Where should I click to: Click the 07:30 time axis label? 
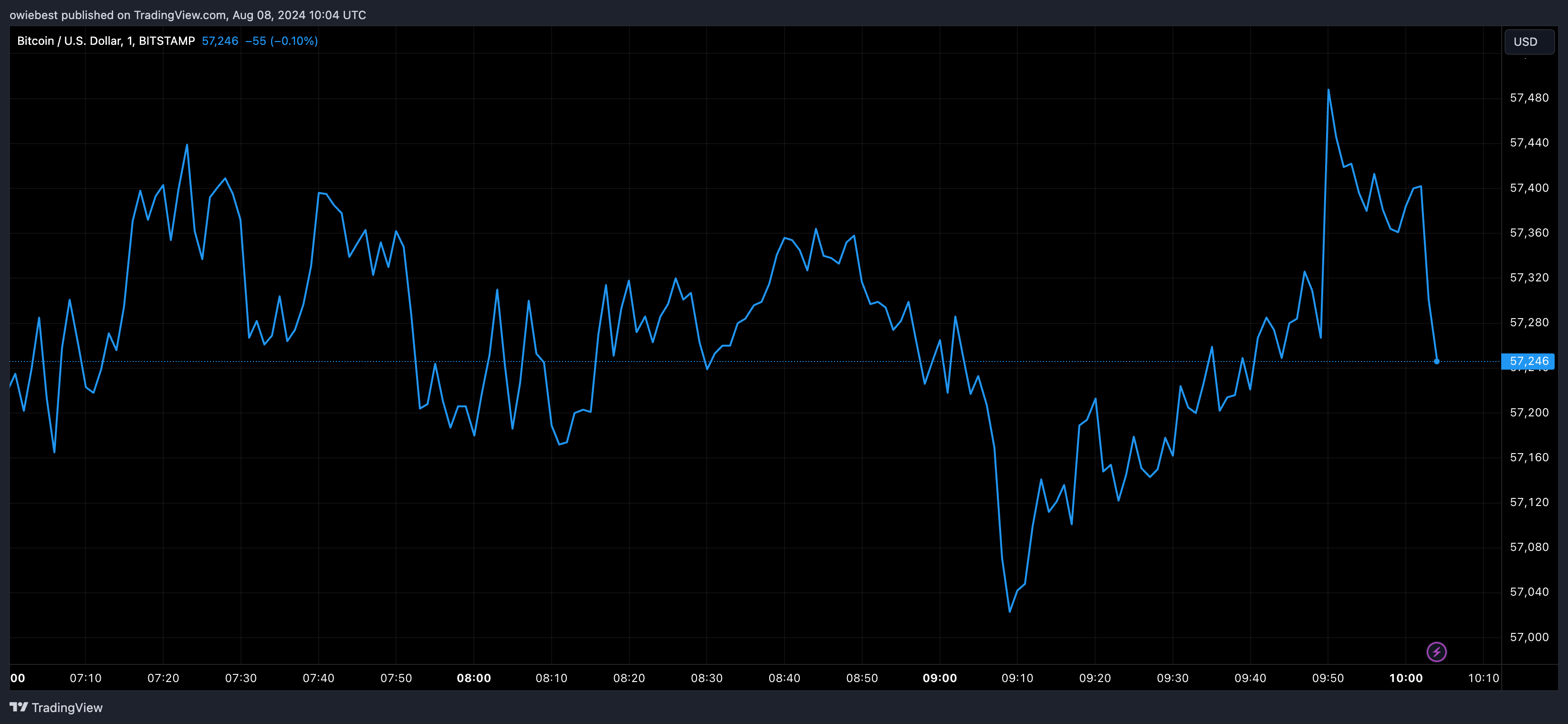tap(240, 678)
